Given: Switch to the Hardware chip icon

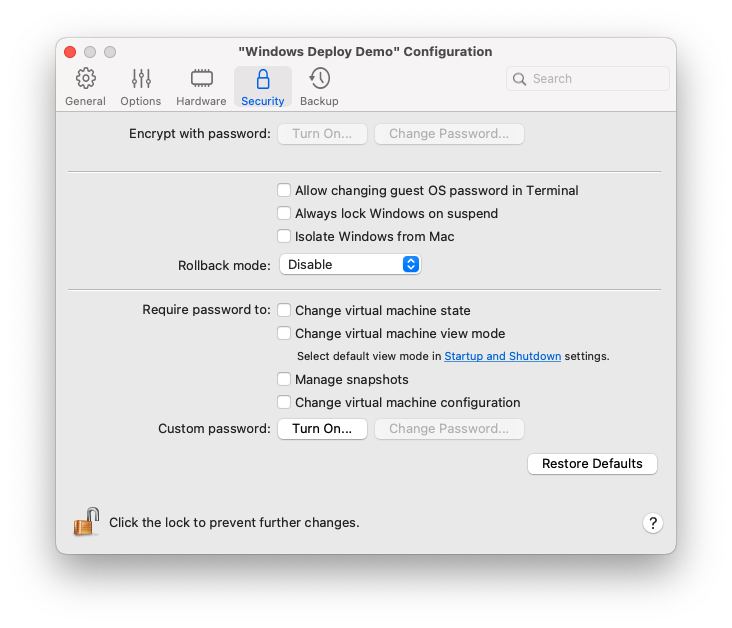Looking at the screenshot, I should (x=201, y=79).
